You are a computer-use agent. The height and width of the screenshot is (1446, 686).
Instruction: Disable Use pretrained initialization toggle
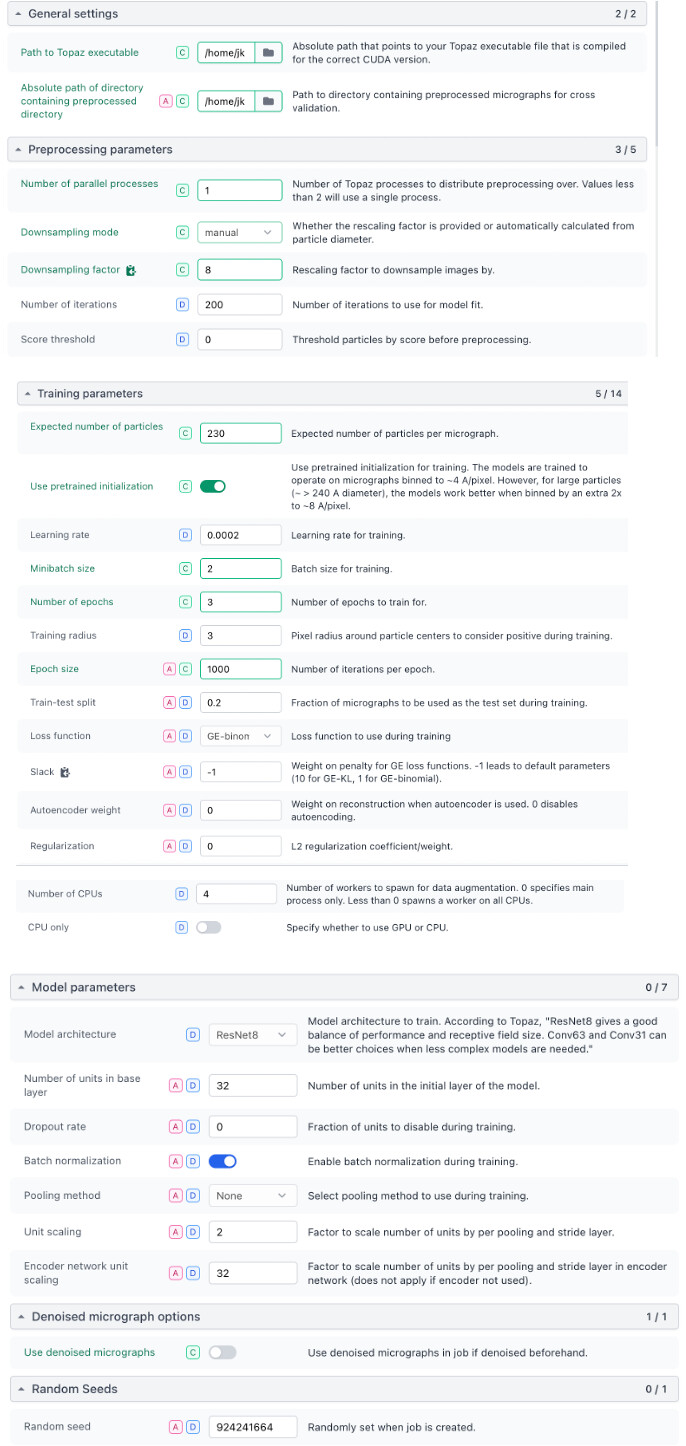[213, 486]
